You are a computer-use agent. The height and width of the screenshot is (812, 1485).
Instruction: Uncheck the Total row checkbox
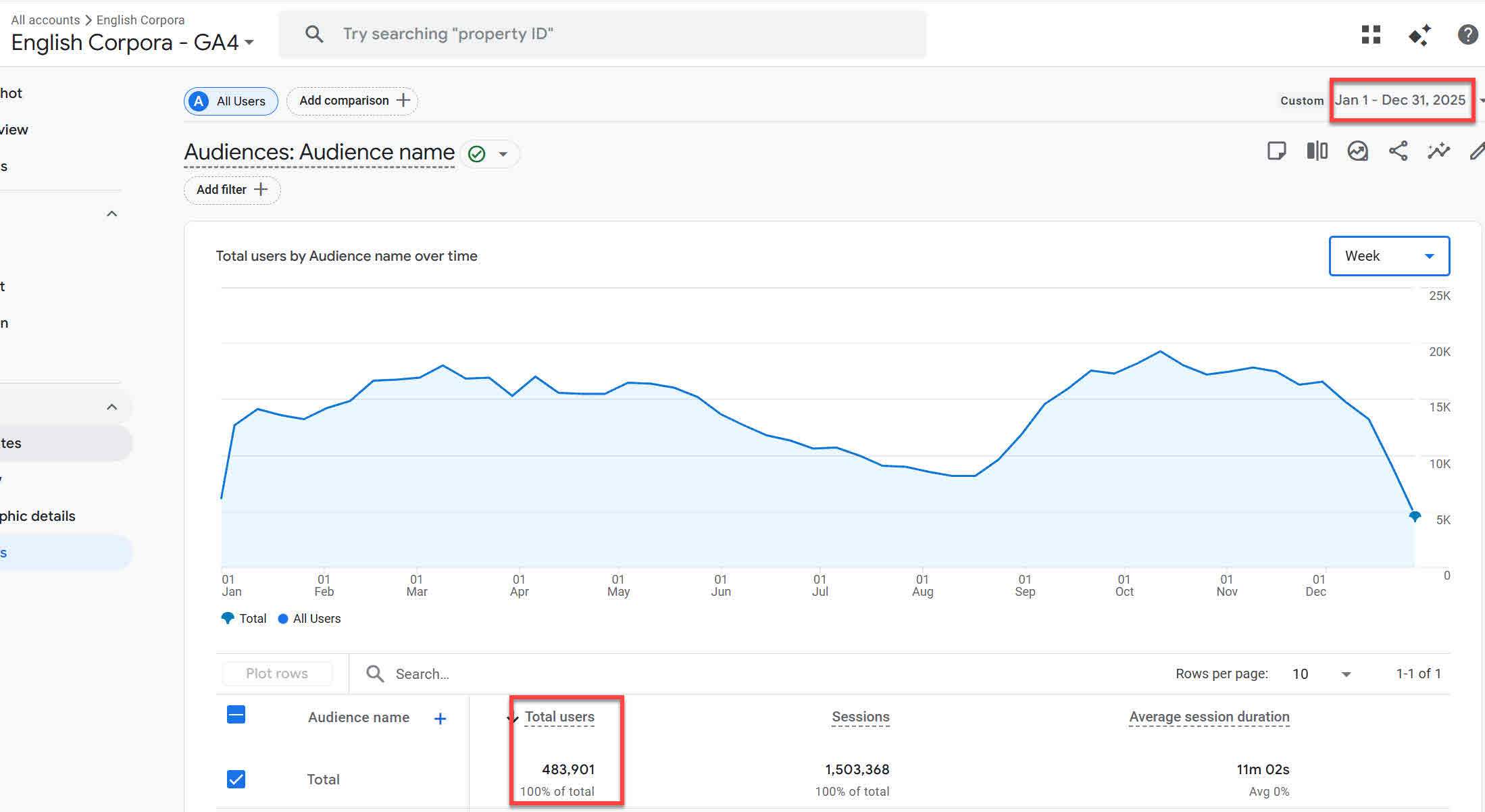236,779
